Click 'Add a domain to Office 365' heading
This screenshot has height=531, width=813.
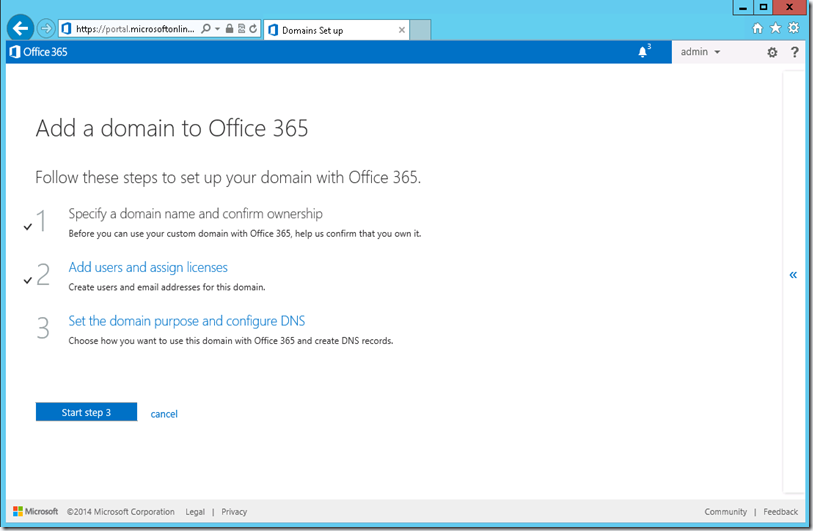(172, 128)
